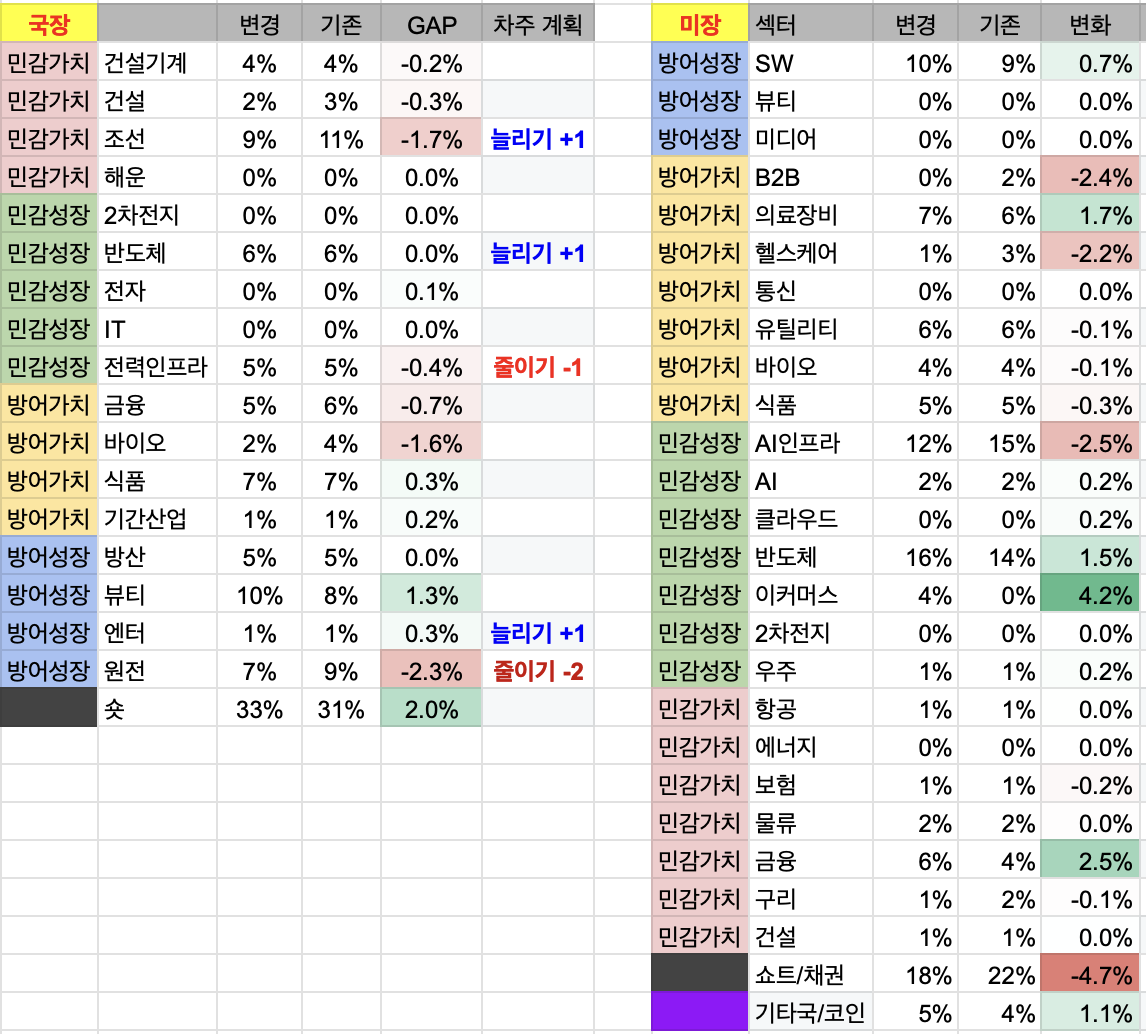Viewport: 1146px width, 1034px height.
Task: Click the 1.7% 변화 cell for 의료장비
Action: point(1090,214)
